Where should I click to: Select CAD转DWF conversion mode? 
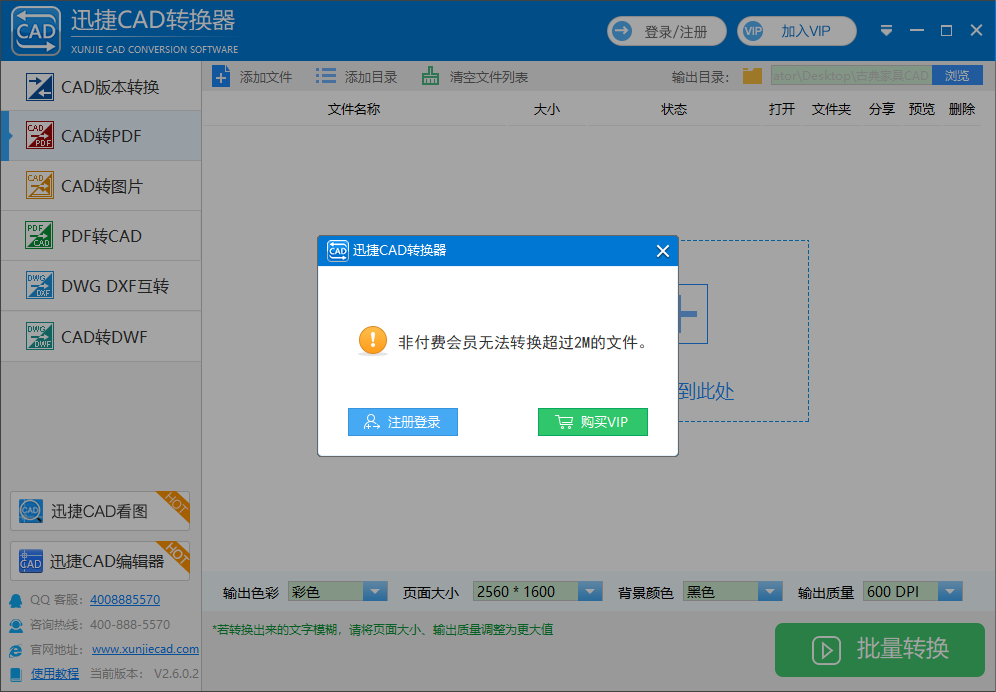(x=101, y=337)
